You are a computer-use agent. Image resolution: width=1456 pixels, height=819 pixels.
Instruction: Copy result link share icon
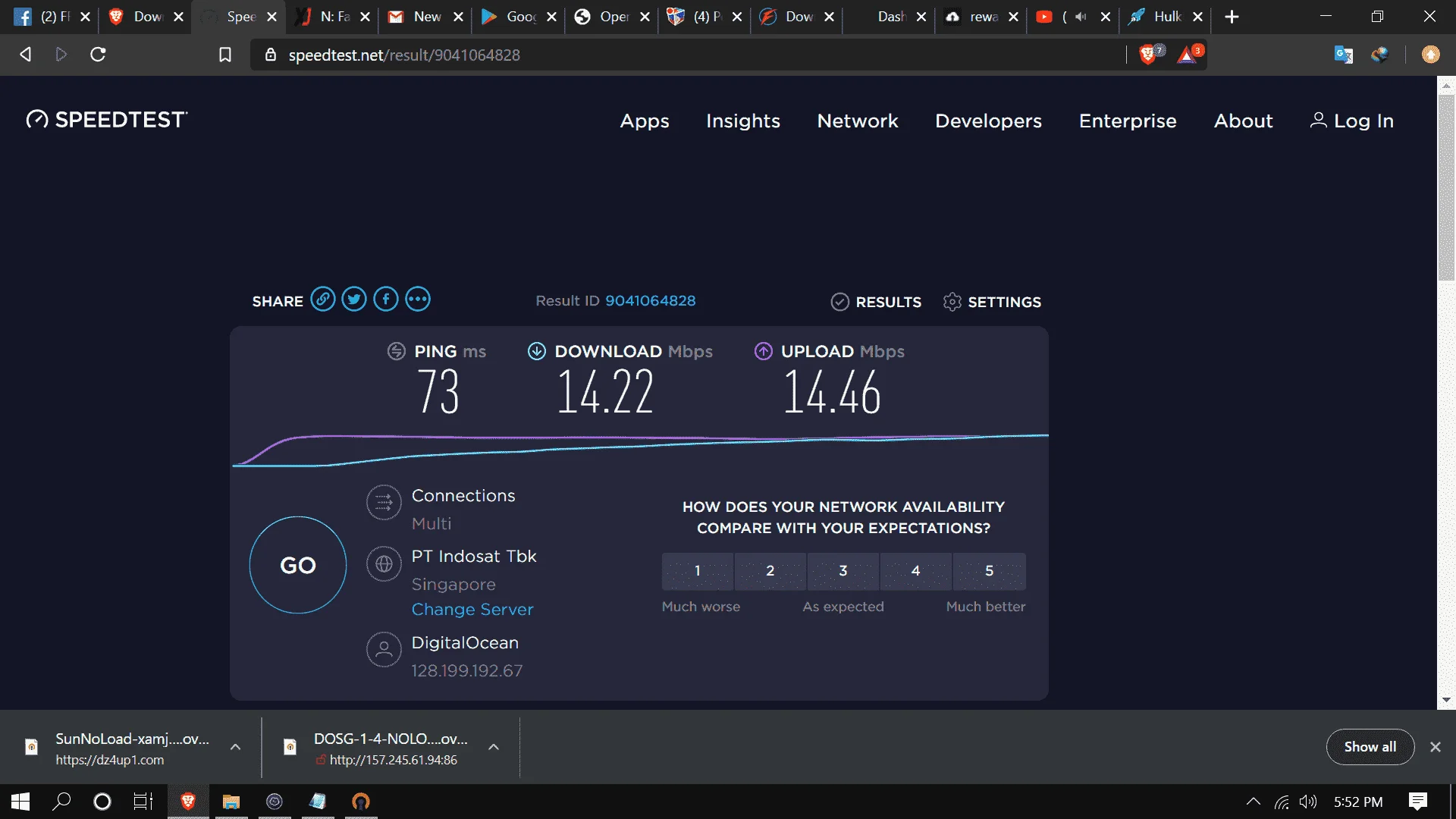coord(323,300)
